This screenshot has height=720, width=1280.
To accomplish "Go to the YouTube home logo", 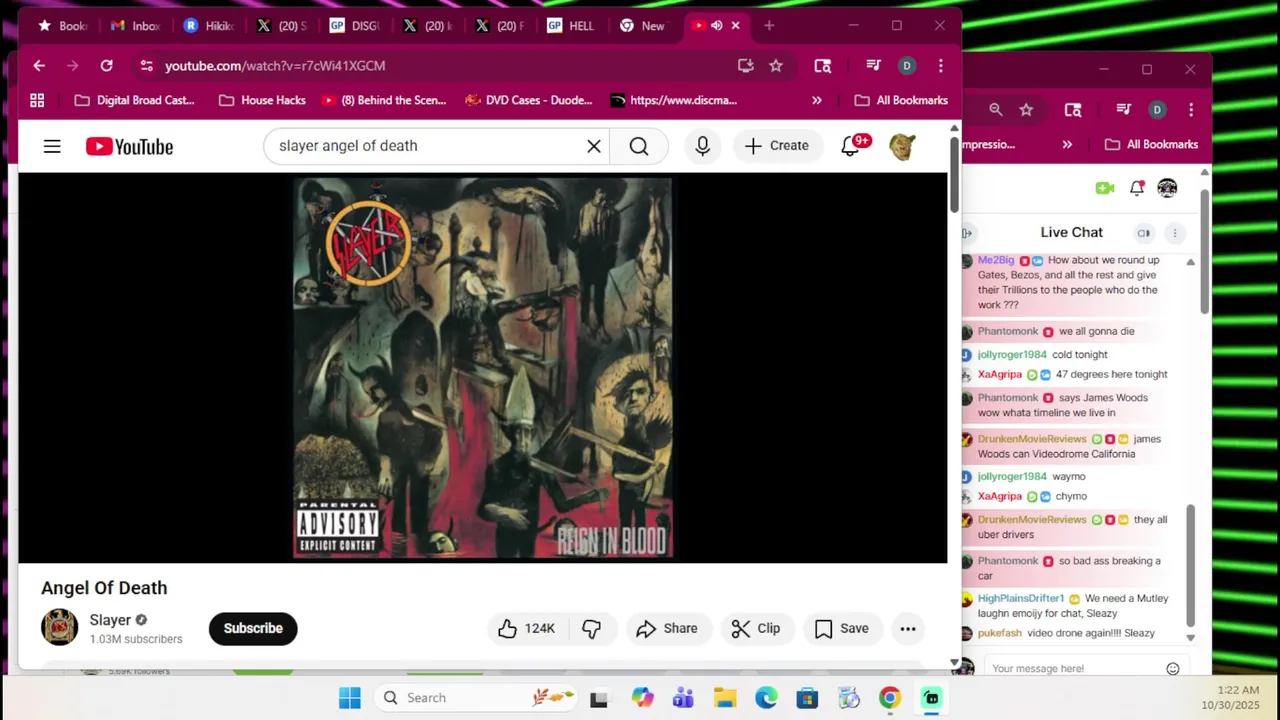I will tap(129, 146).
